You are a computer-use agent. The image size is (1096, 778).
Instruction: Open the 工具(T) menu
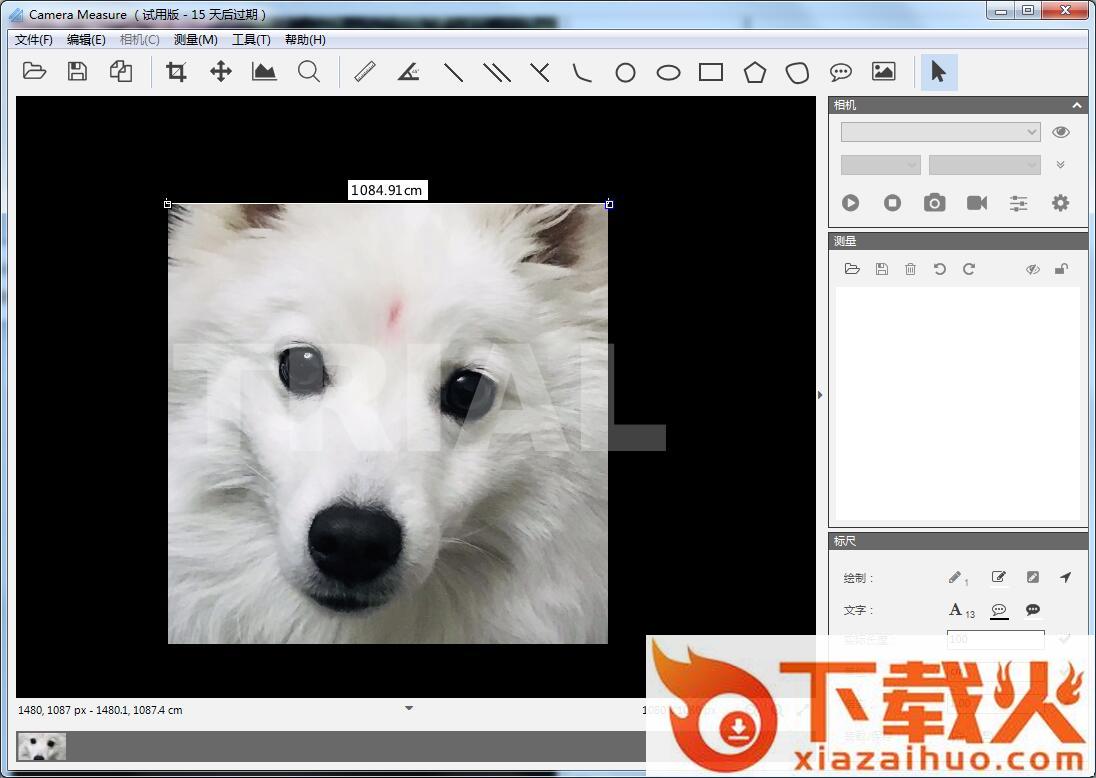coord(251,40)
